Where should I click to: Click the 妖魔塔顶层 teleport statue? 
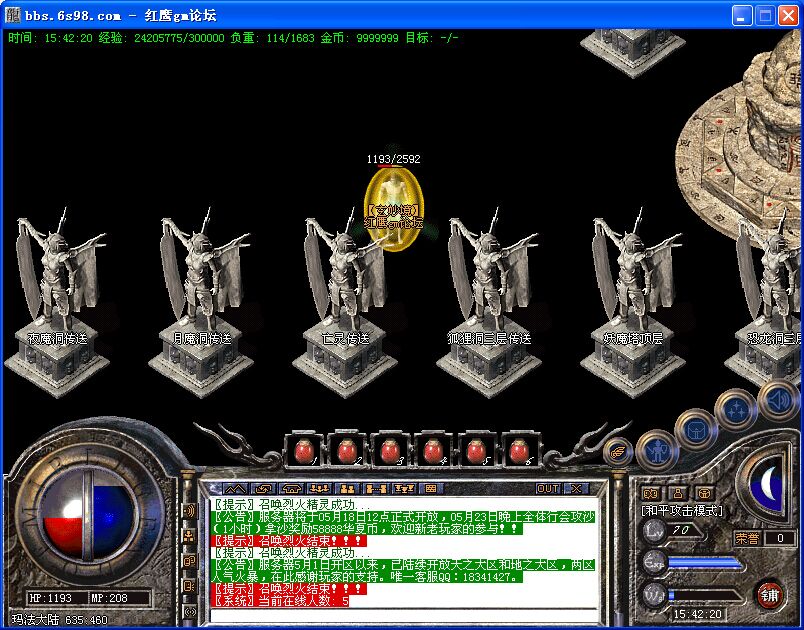click(633, 302)
